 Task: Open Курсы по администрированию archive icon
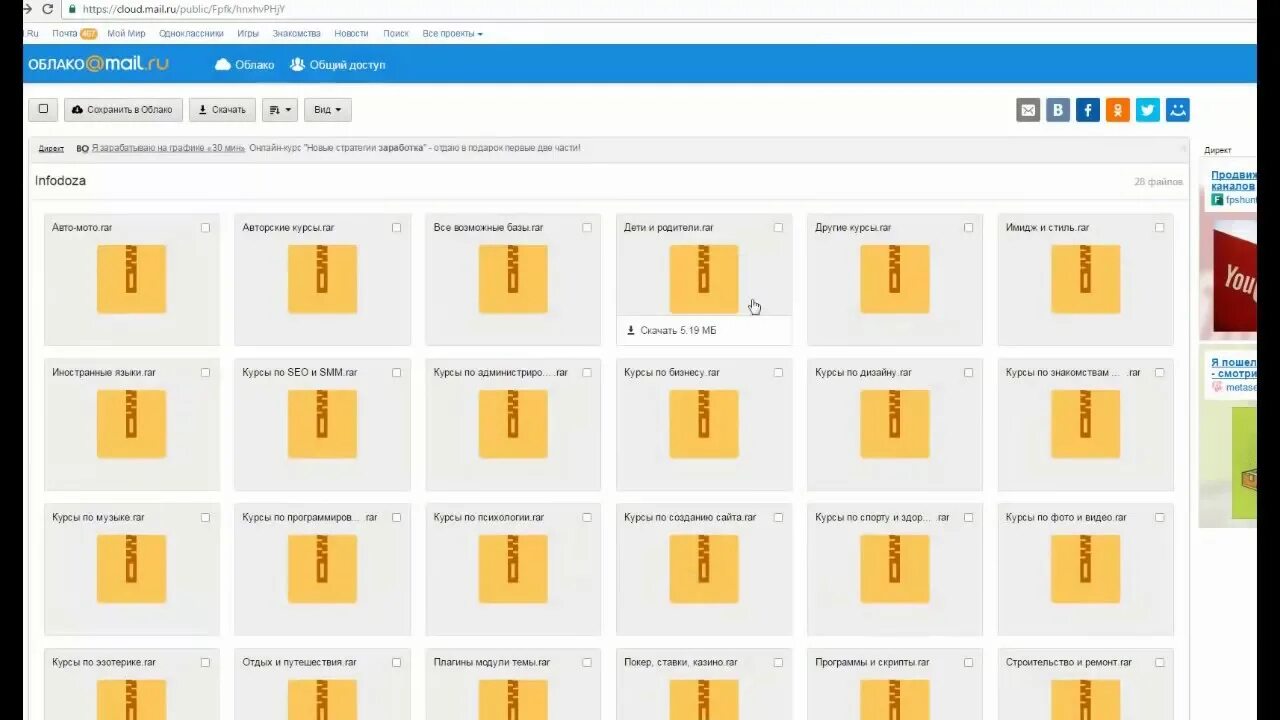513,424
